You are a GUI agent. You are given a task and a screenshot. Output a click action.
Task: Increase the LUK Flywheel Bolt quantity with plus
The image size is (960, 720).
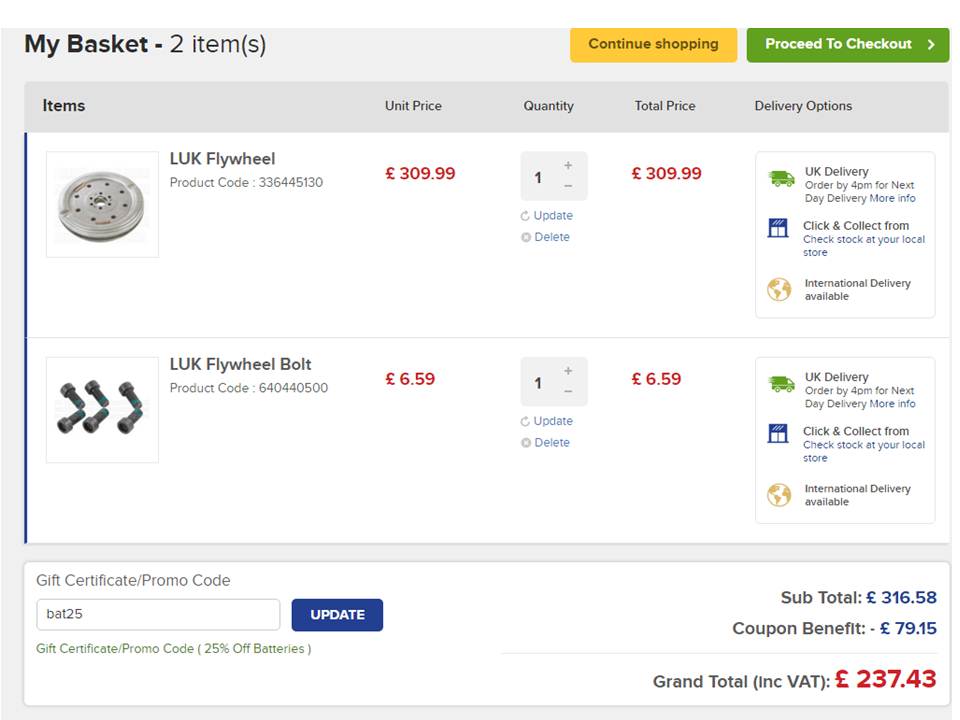pyautogui.click(x=568, y=371)
